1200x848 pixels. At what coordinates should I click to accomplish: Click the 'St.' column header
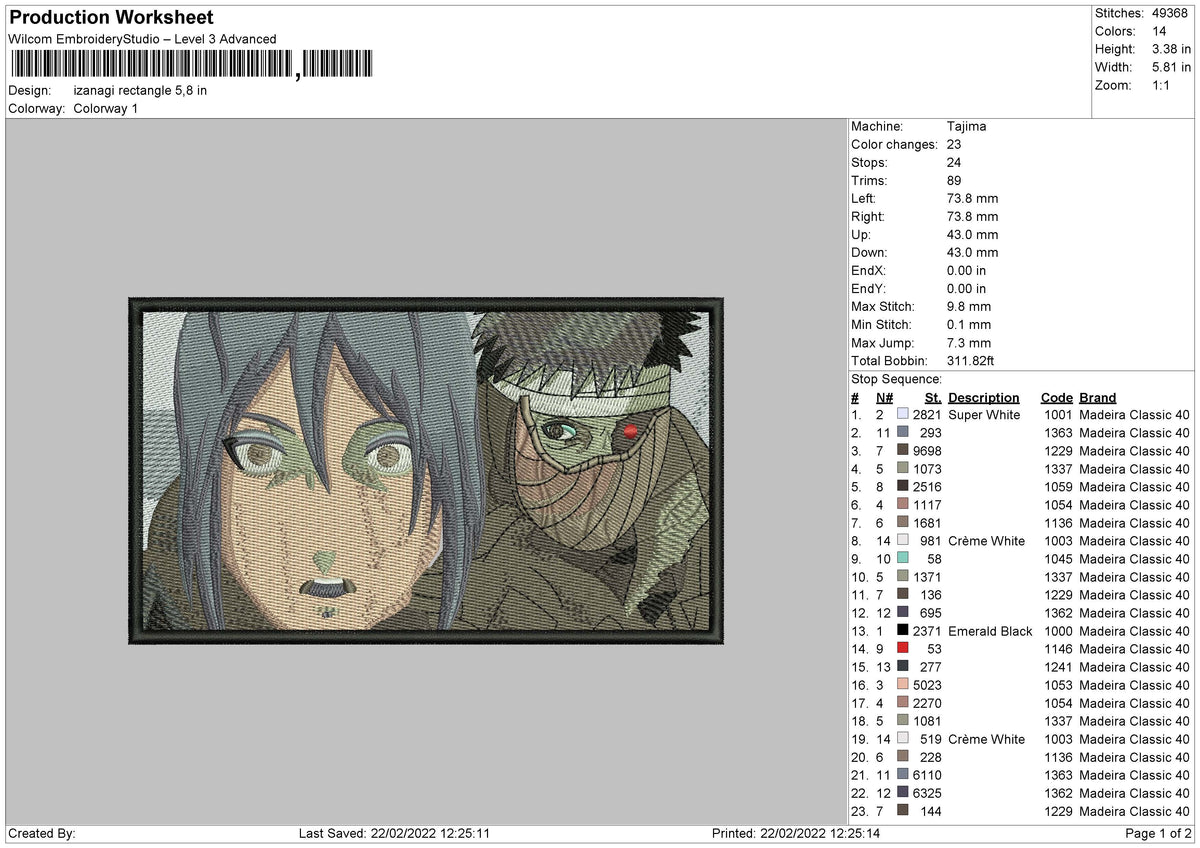[933, 398]
